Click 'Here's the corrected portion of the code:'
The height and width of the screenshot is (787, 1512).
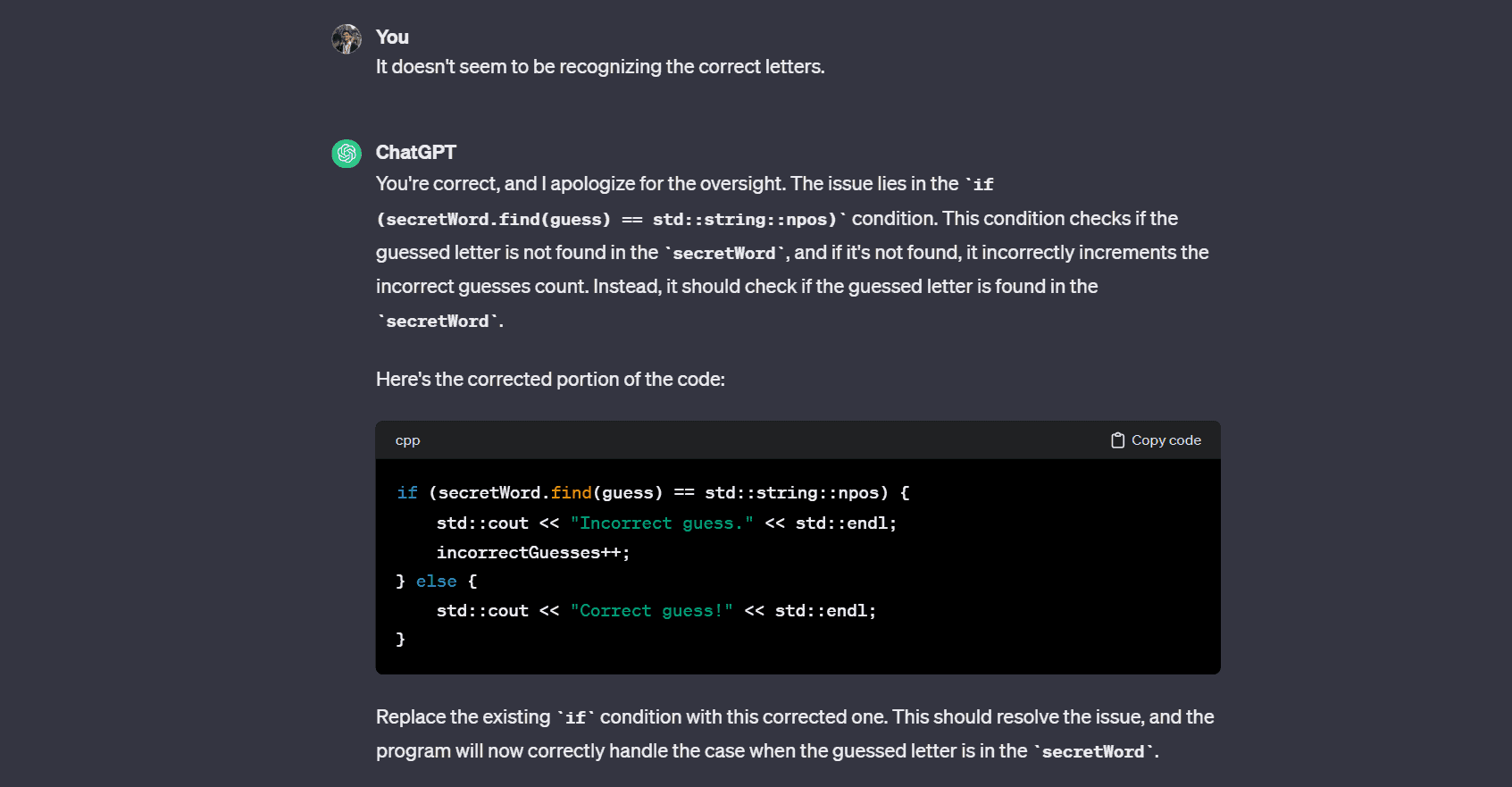550,380
